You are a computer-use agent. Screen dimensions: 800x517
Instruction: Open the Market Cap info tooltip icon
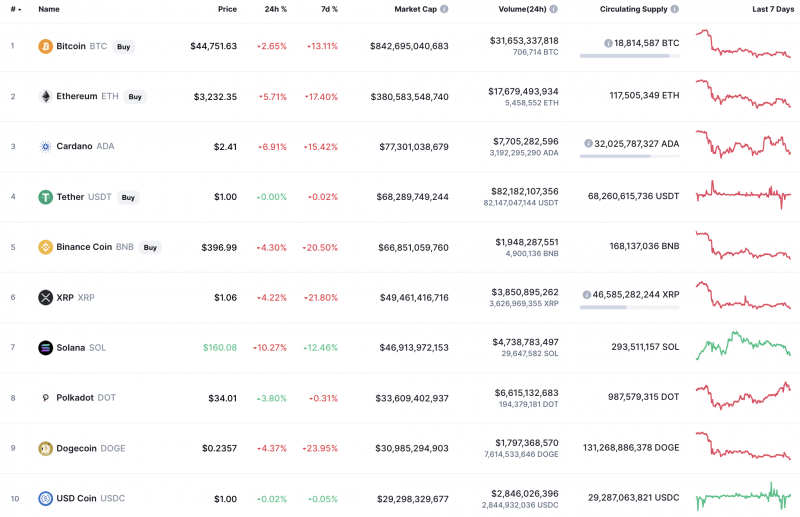(x=444, y=9)
